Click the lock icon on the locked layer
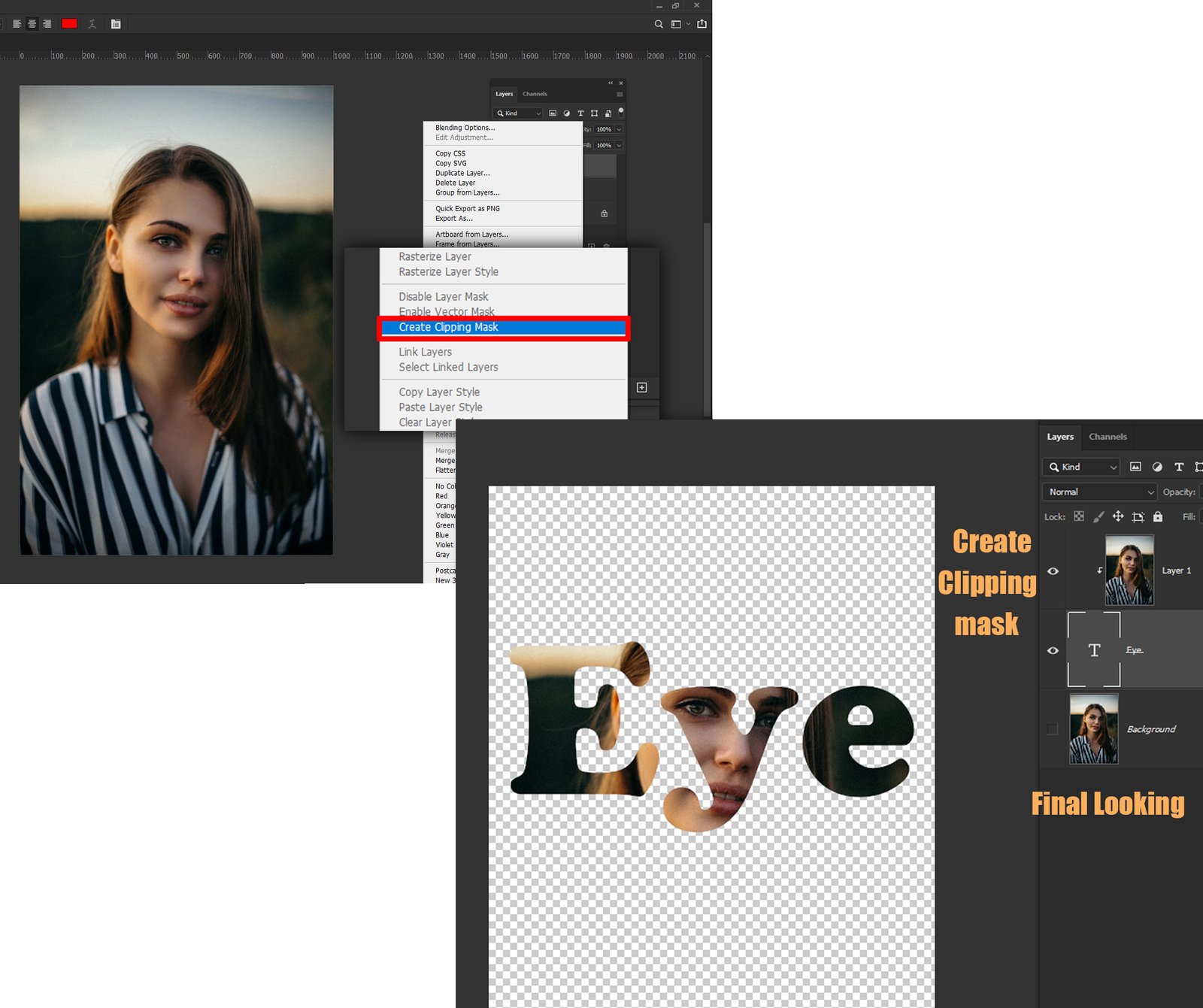 (604, 213)
